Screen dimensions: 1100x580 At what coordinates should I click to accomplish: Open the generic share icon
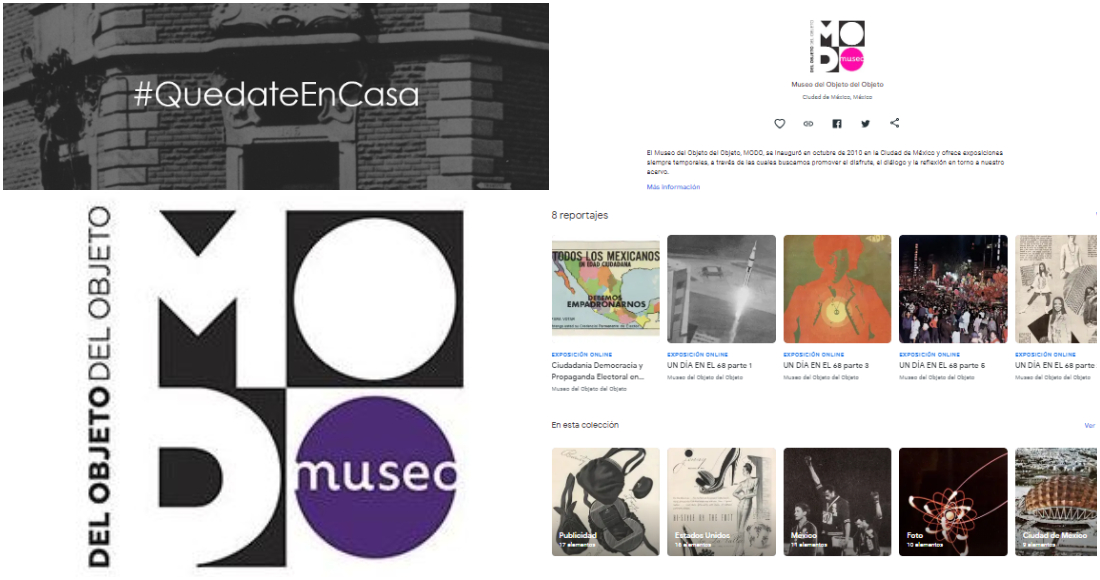(x=894, y=123)
